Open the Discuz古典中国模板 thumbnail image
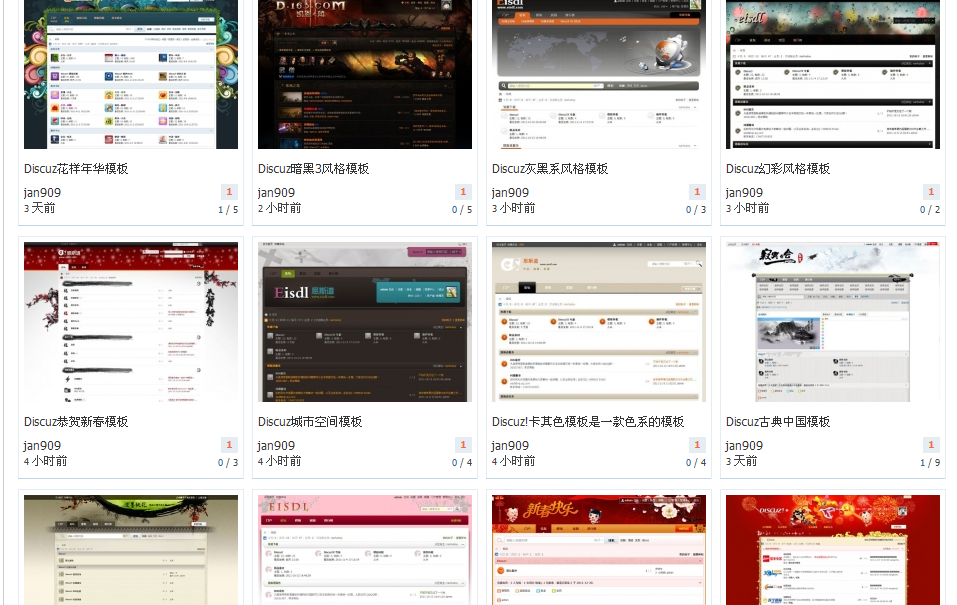Viewport: 957px width, 605px height. click(x=832, y=322)
